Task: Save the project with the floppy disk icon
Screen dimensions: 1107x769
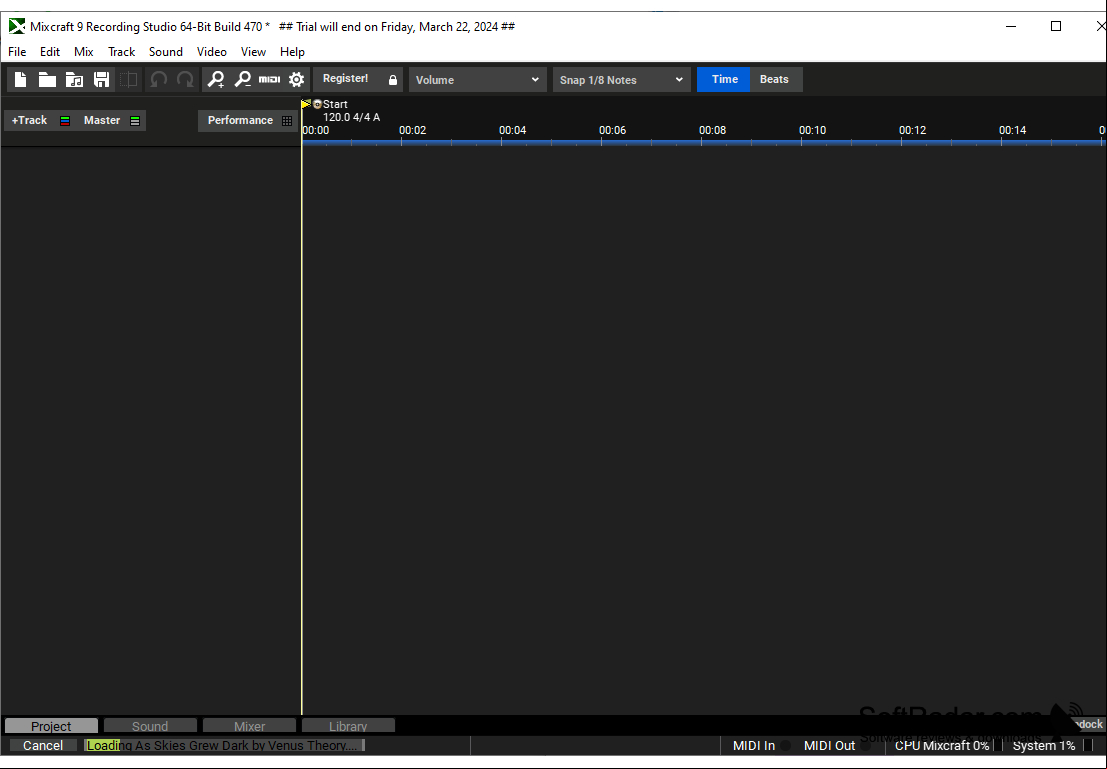Action: point(102,80)
